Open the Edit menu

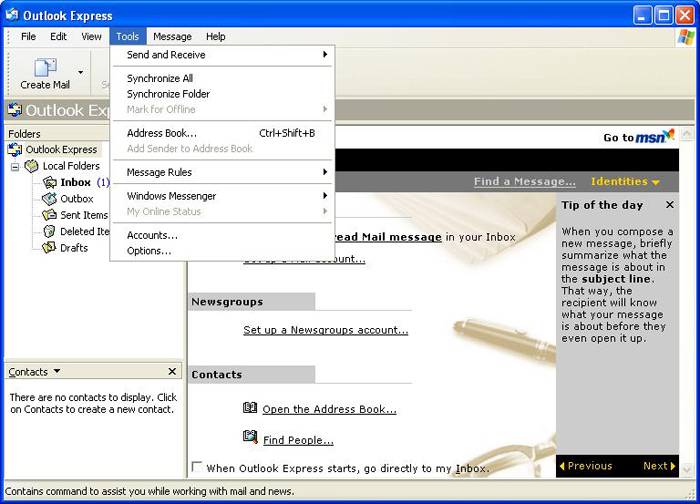point(58,37)
